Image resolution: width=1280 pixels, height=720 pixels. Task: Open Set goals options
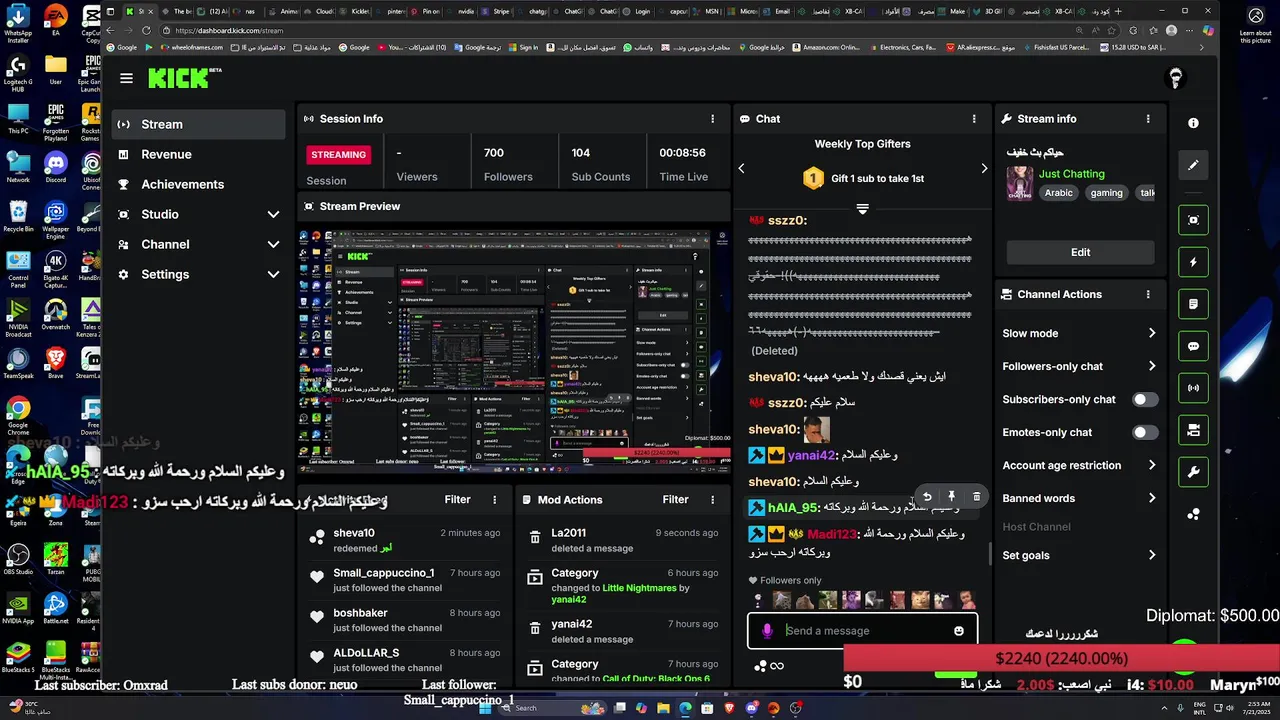point(1080,556)
